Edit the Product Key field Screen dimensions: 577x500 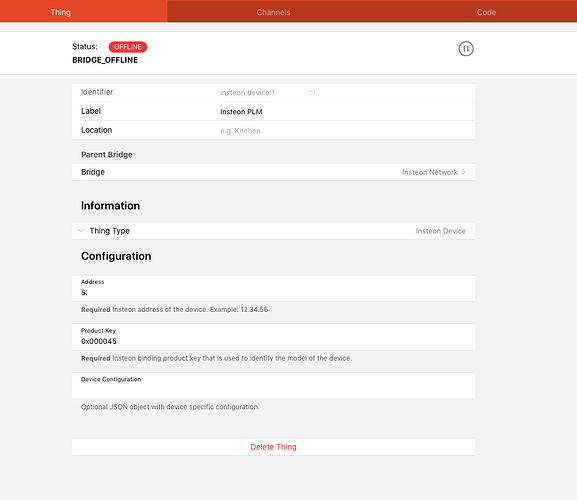click(x=273, y=337)
